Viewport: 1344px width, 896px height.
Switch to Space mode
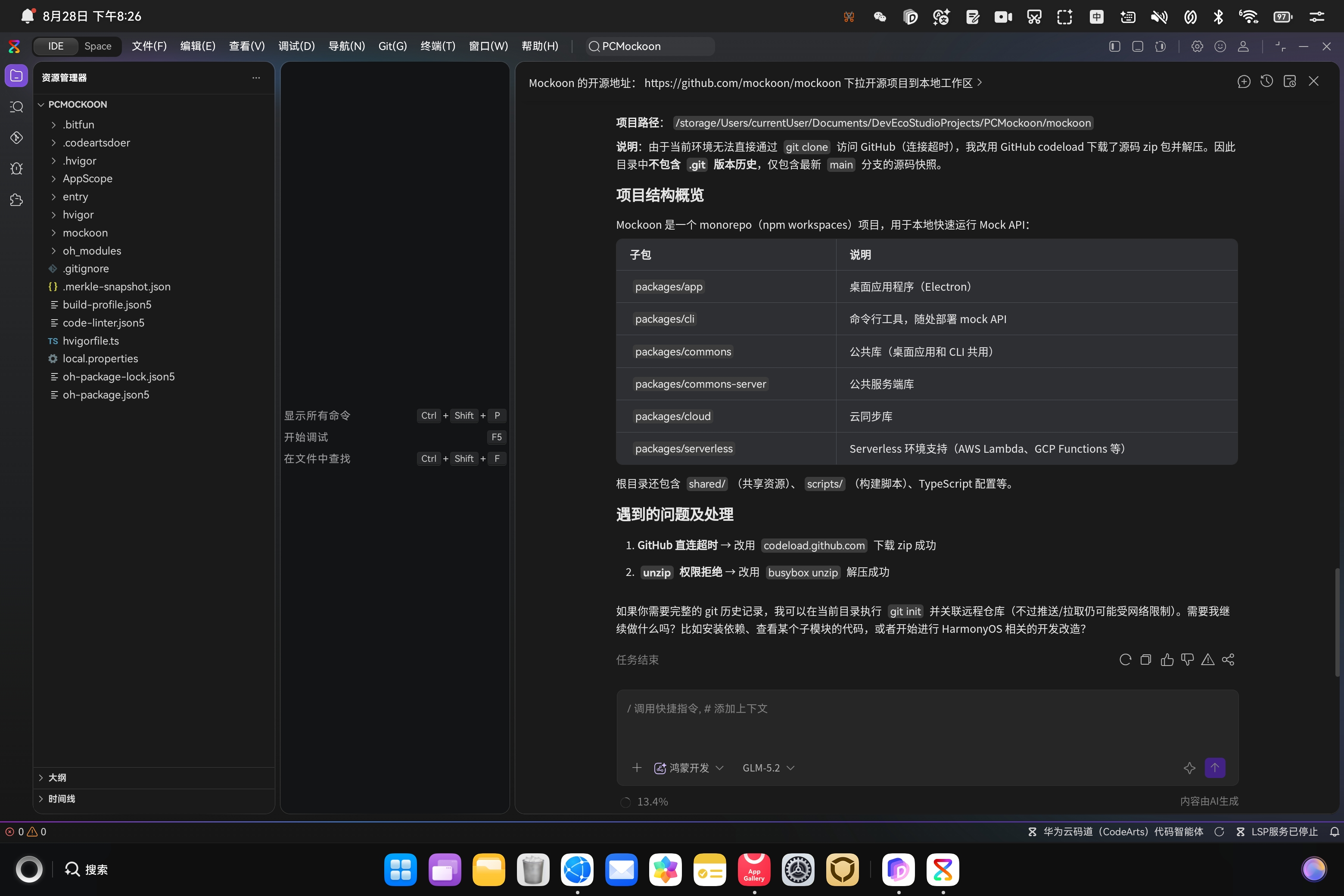tap(98, 46)
